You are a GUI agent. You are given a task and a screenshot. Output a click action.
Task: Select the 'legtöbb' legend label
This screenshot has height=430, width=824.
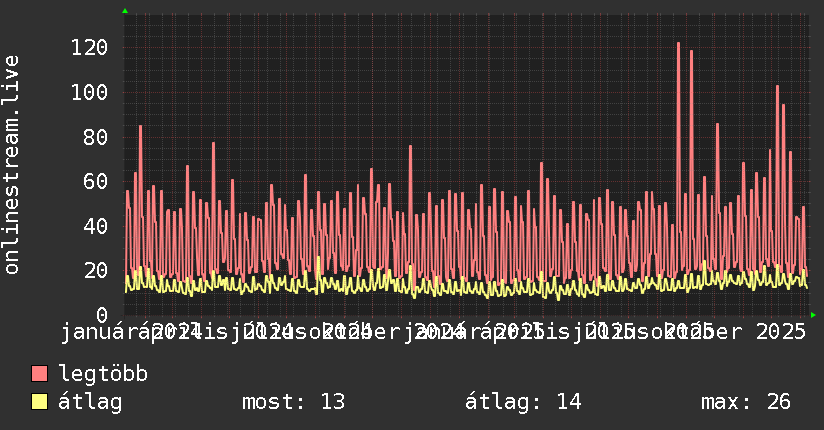[x=103, y=373]
